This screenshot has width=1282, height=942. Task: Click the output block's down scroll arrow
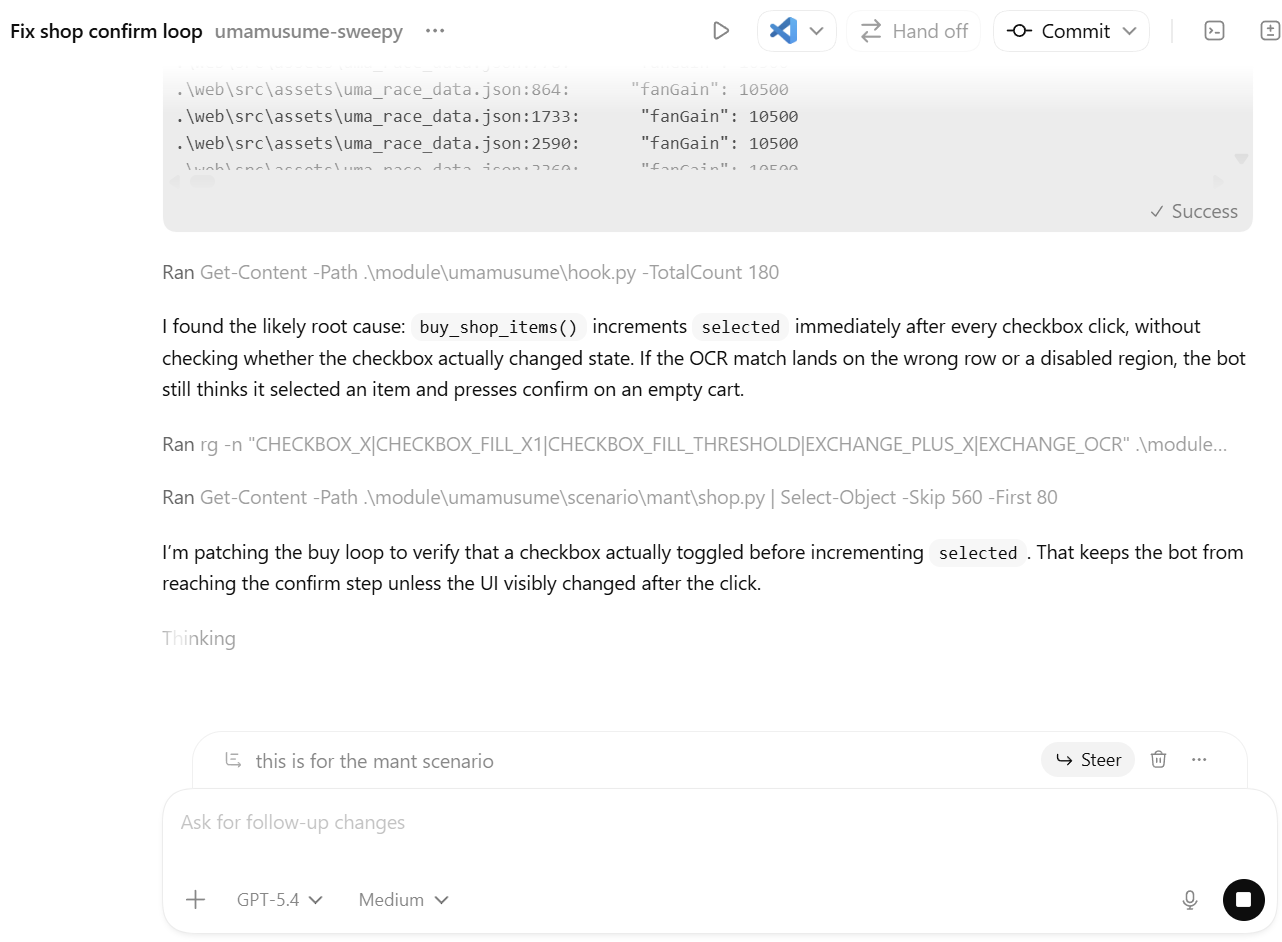(1241, 158)
